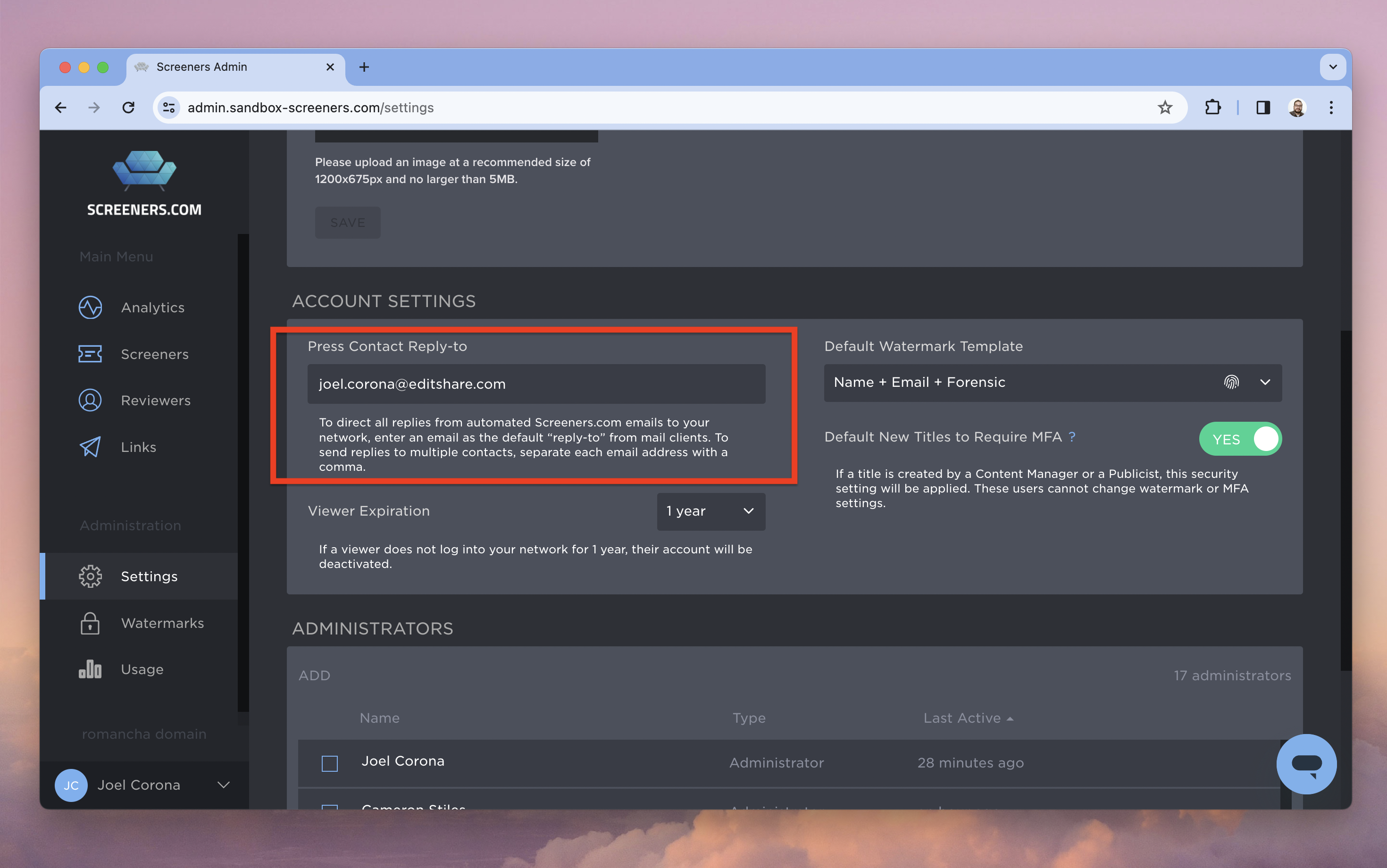Click the Screeners ticket icon
This screenshot has height=868, width=1387.
click(x=90, y=354)
